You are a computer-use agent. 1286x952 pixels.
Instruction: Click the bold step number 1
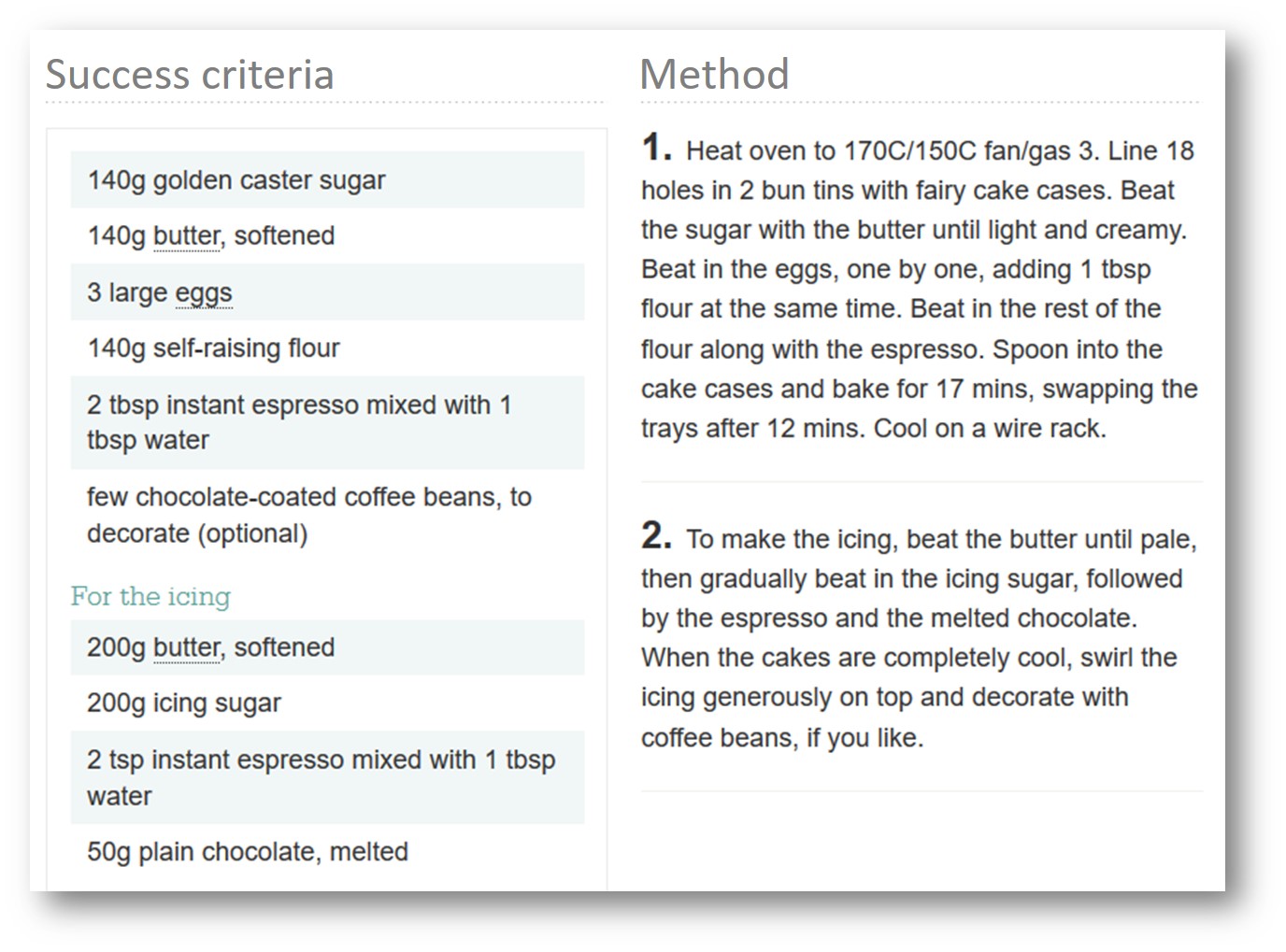click(656, 148)
